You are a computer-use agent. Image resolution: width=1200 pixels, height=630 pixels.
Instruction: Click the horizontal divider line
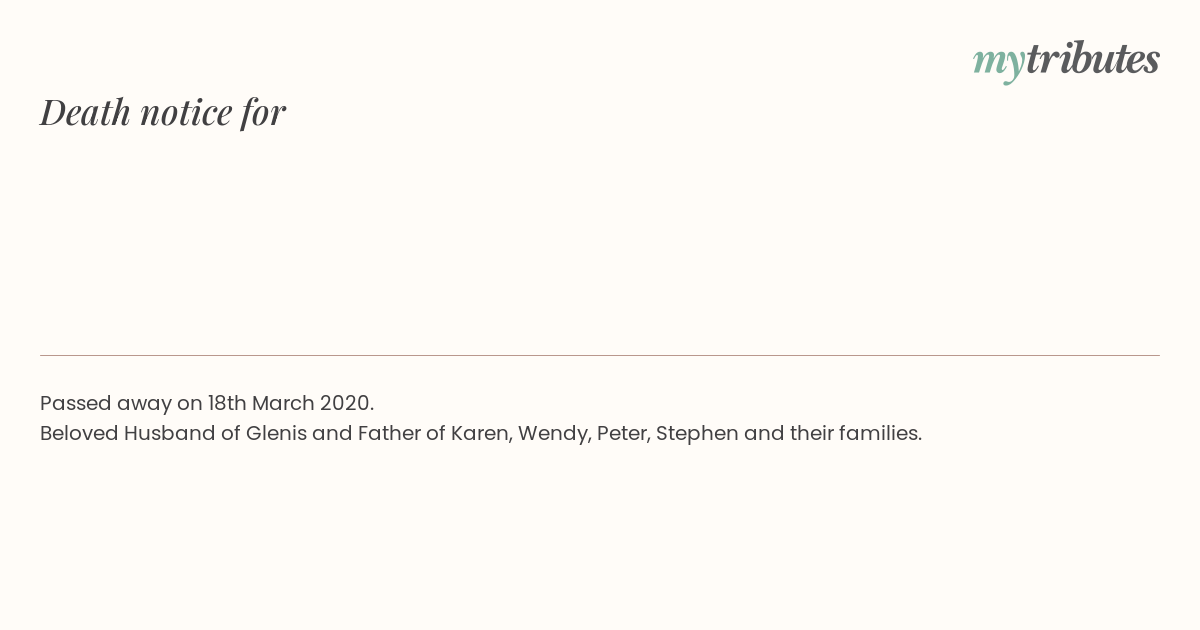pyautogui.click(x=600, y=355)
